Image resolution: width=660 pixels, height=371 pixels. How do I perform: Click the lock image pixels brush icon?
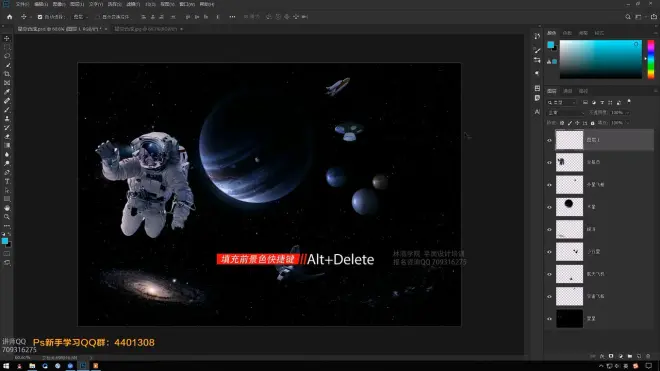pyautogui.click(x=570, y=123)
